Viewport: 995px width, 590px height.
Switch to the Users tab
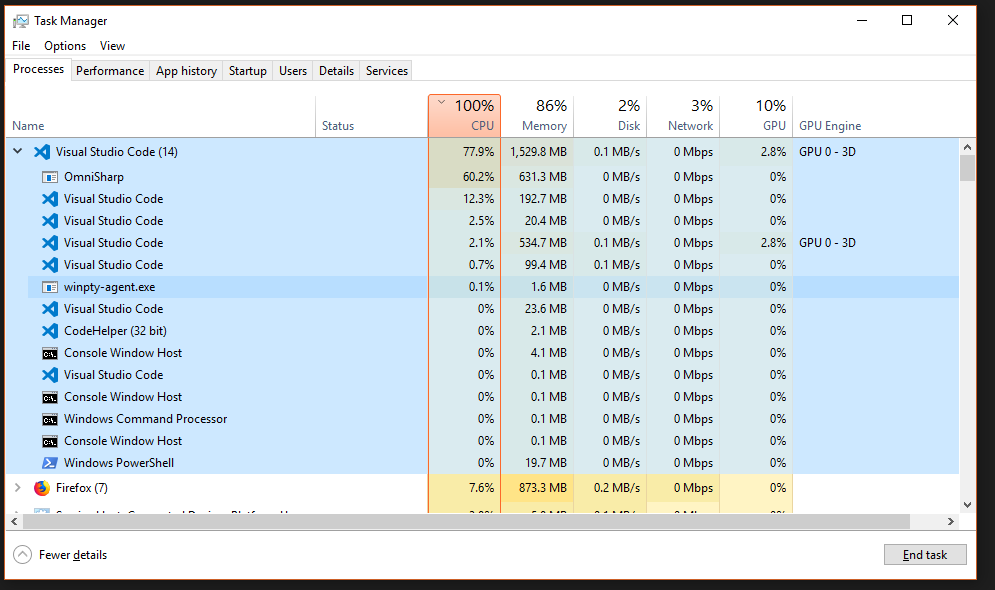click(x=293, y=70)
